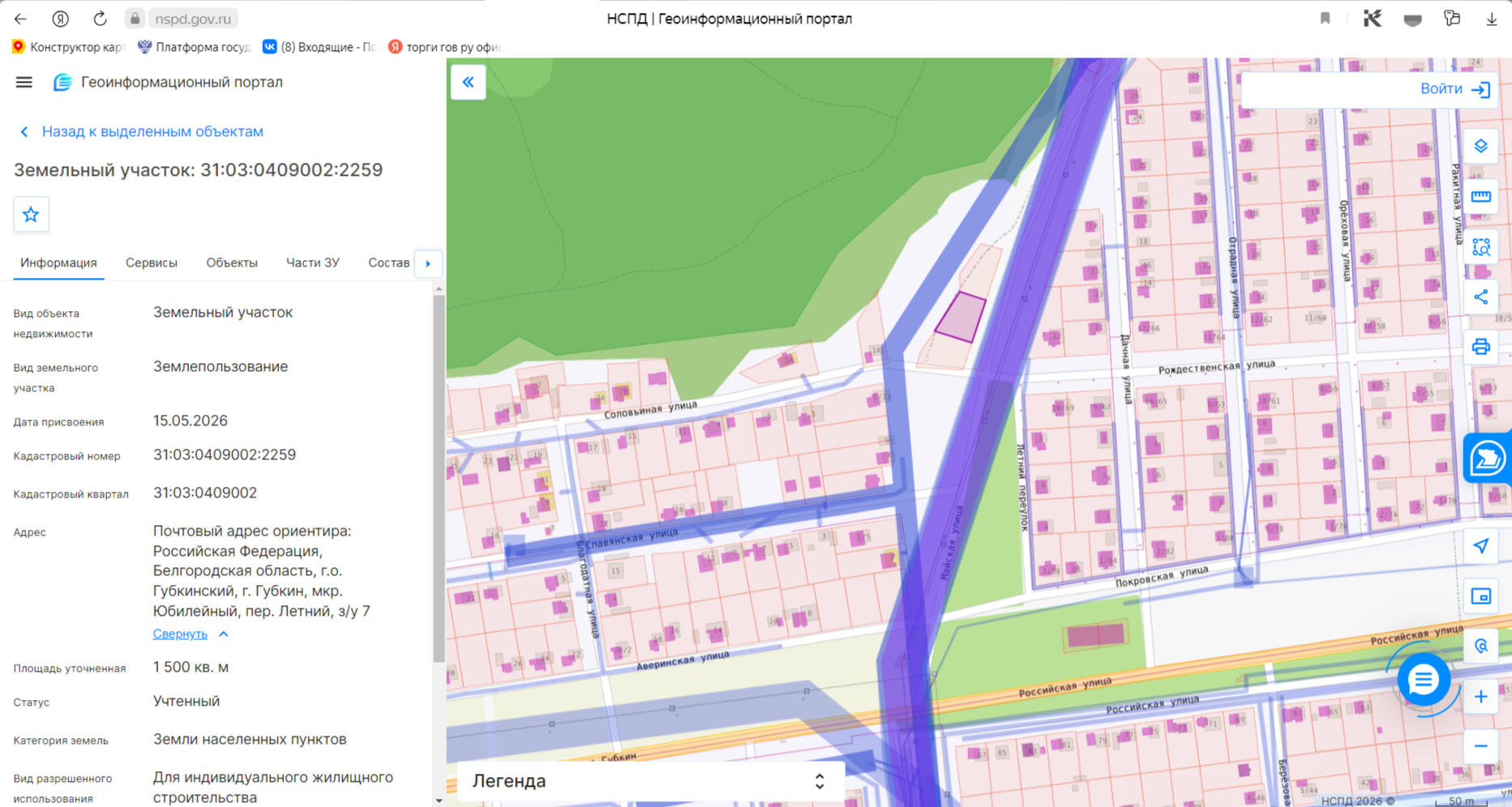This screenshot has width=1512, height=807.
Task: Print the map with printer icon
Action: 1480,348
